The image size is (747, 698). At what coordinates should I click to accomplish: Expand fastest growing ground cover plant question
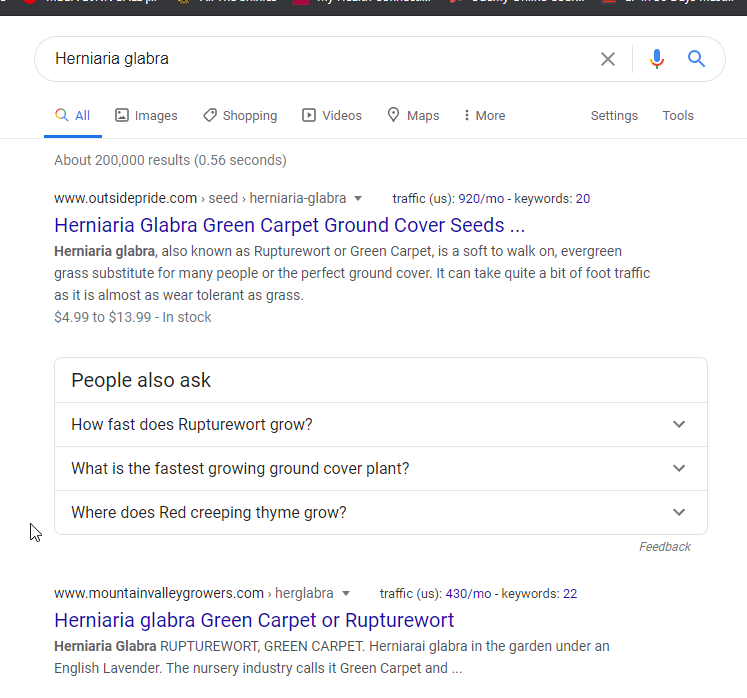381,468
